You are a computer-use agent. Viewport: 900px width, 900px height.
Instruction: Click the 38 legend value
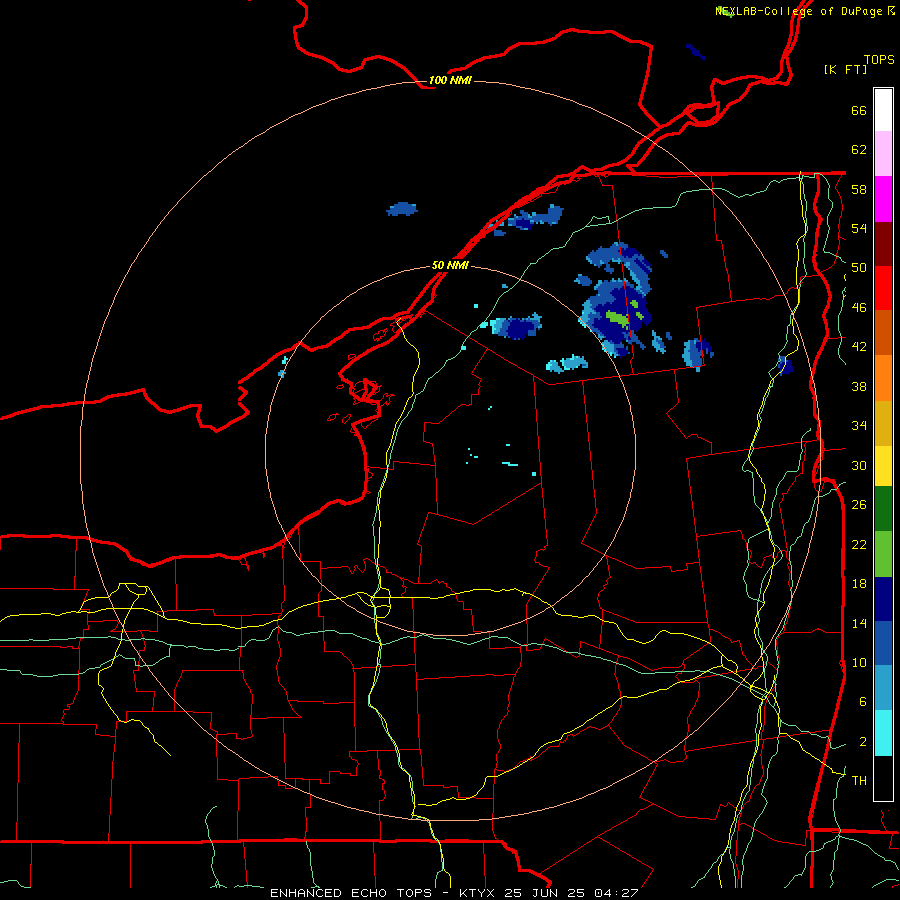coord(859,386)
